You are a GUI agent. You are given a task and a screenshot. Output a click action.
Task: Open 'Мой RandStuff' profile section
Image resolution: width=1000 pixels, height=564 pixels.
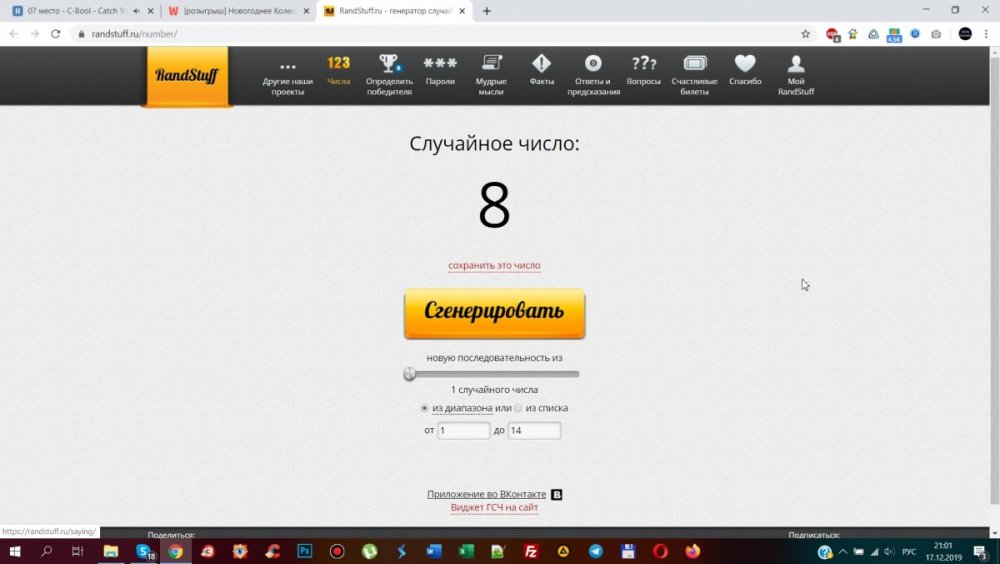point(796,76)
